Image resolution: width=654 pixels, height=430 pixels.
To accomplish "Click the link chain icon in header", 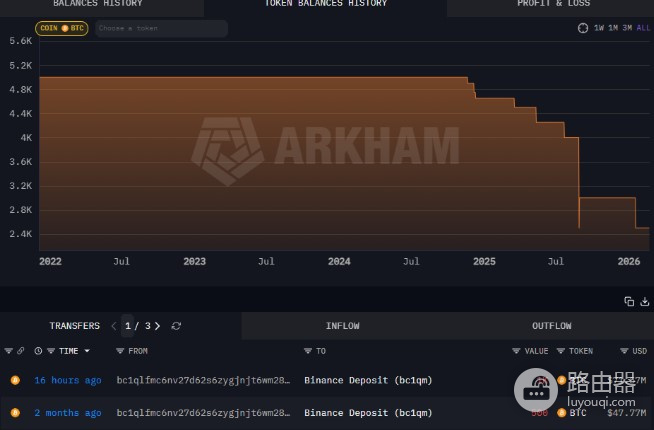I will click(20, 351).
